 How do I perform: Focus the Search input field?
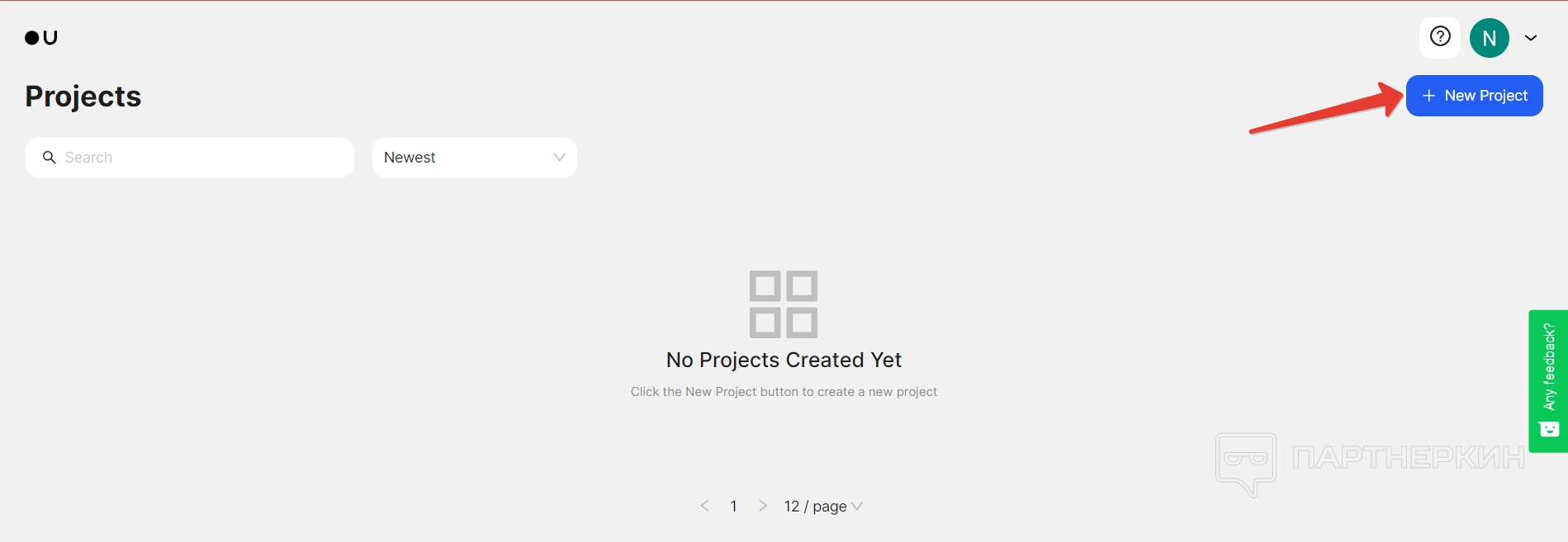[x=190, y=158]
